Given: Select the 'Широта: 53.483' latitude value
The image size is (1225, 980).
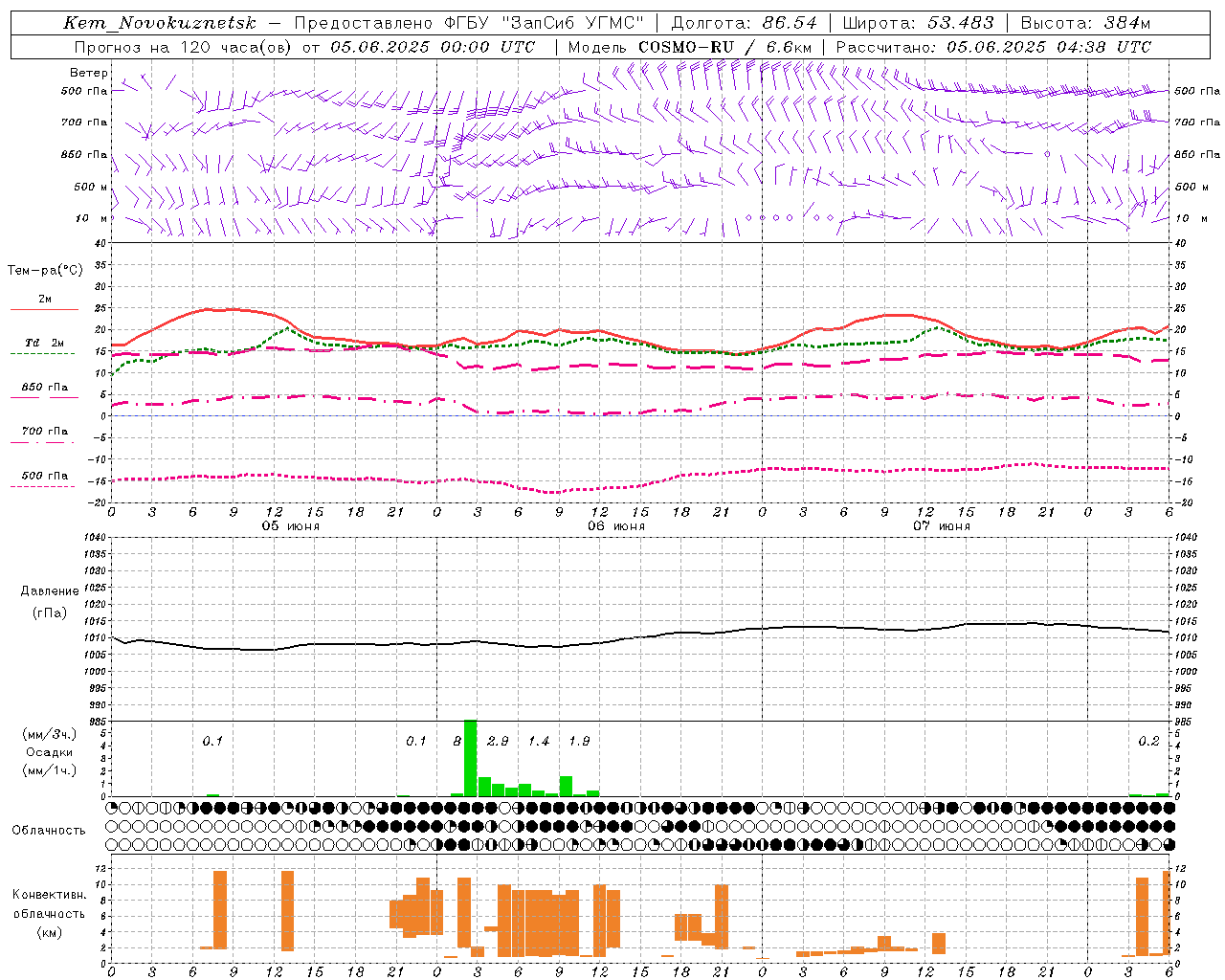Looking at the screenshot, I should point(918,23).
